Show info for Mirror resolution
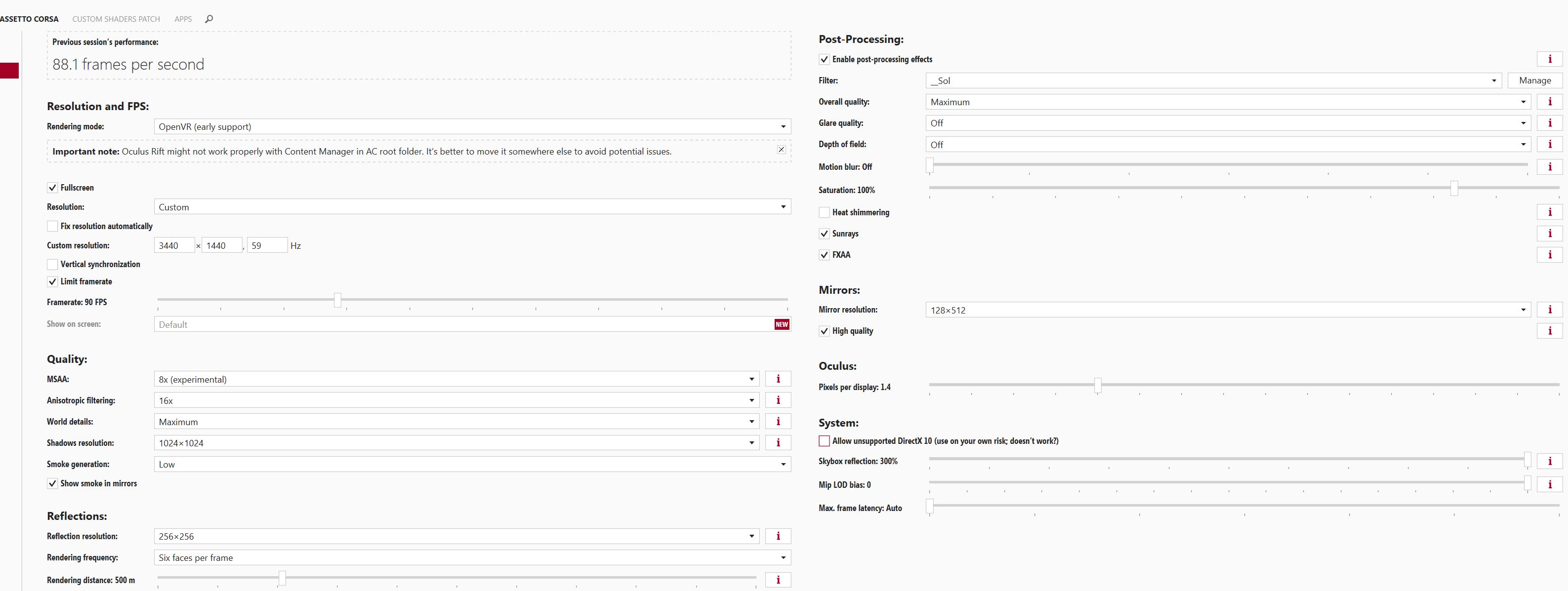 [x=1550, y=310]
